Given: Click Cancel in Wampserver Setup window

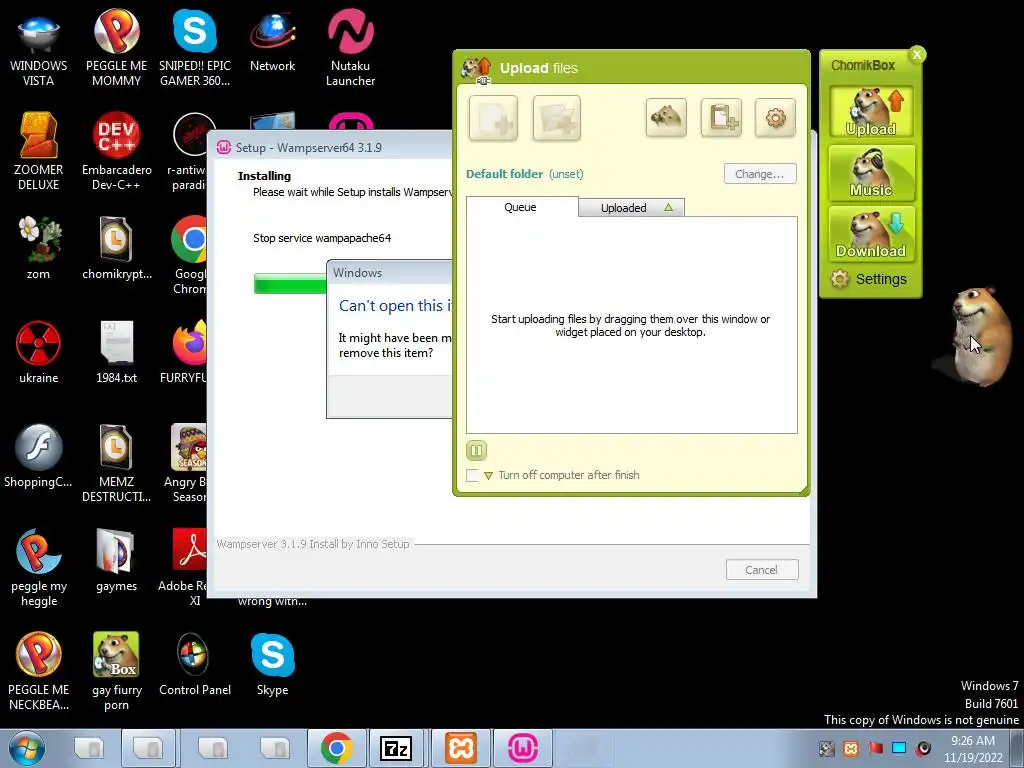Looking at the screenshot, I should point(761,569).
